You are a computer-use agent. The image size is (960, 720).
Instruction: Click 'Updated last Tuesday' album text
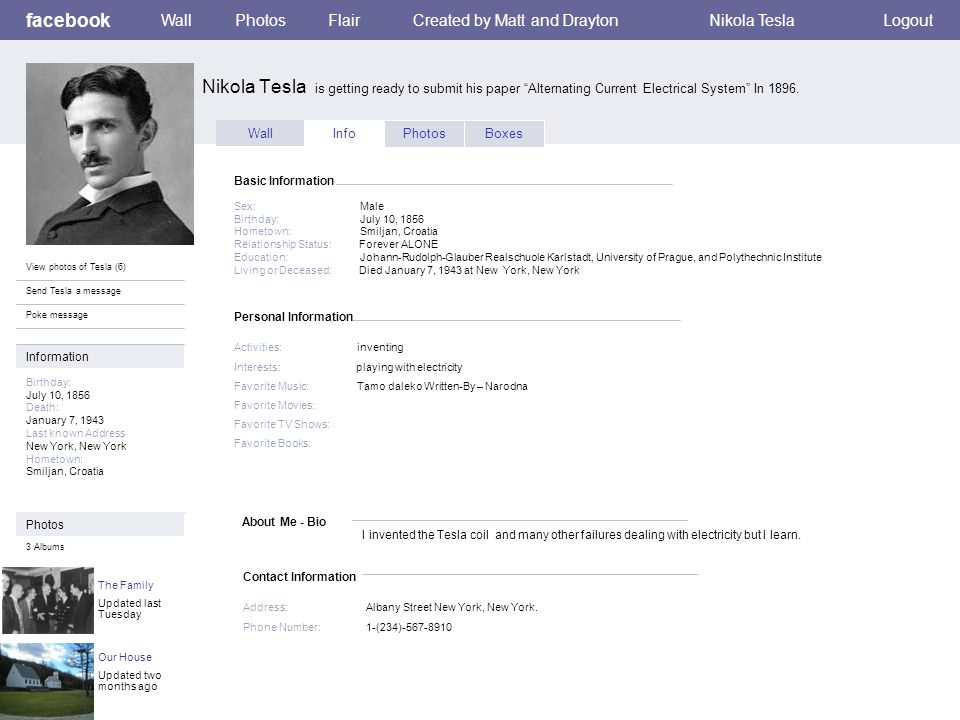pyautogui.click(x=129, y=609)
